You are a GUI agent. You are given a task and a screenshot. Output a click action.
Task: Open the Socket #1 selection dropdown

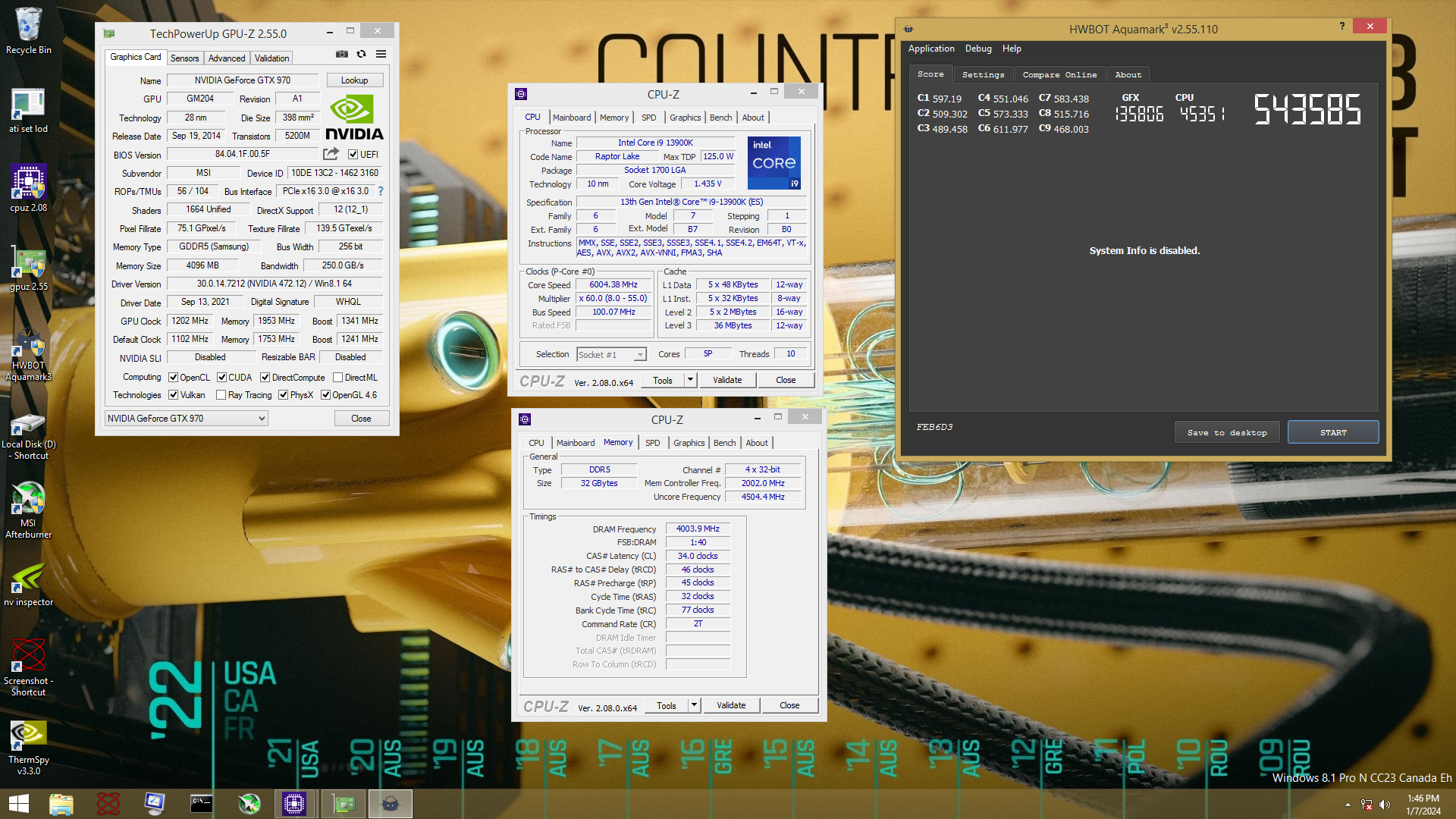click(x=611, y=354)
